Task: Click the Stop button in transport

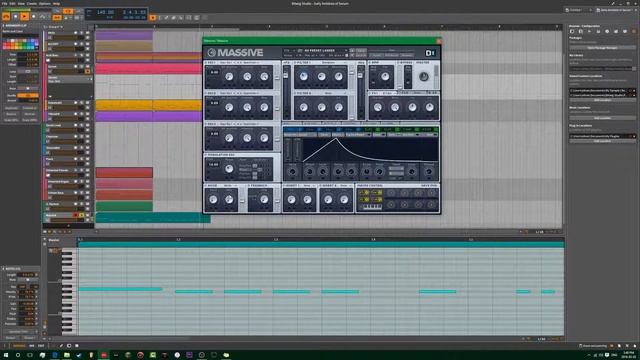Action: coord(16,17)
